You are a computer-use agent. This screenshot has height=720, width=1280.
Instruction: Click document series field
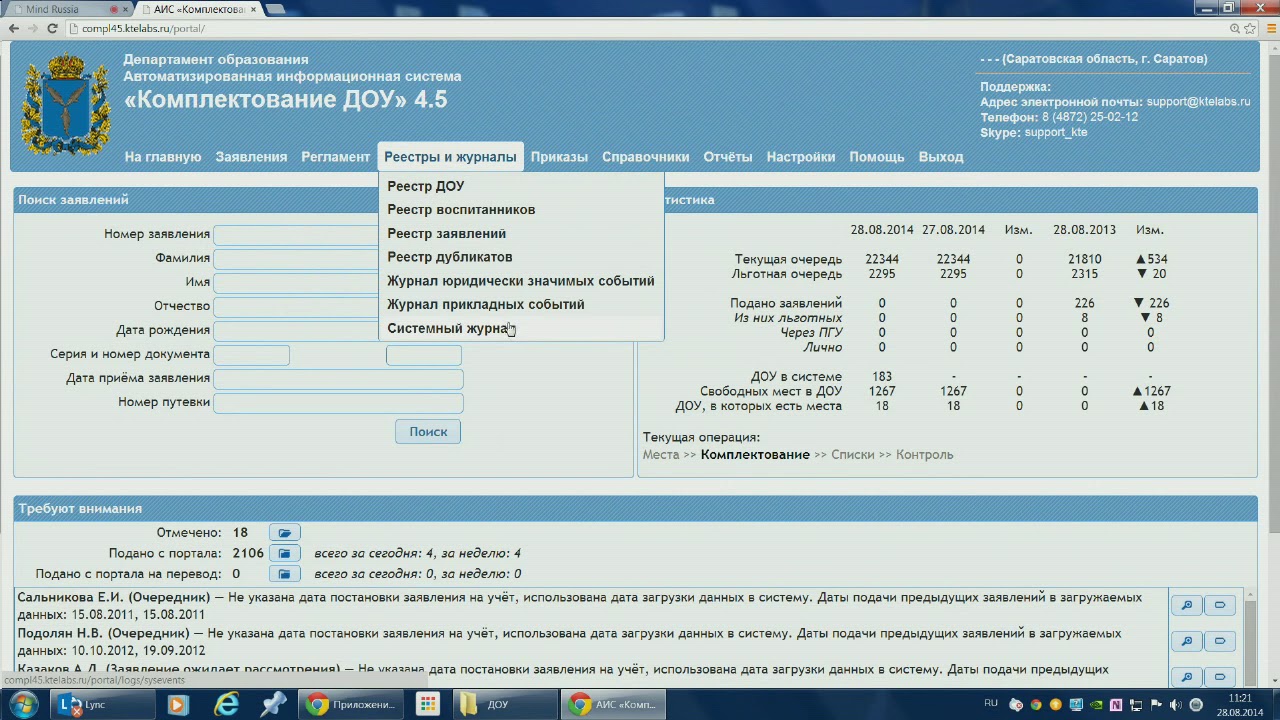click(x=252, y=355)
